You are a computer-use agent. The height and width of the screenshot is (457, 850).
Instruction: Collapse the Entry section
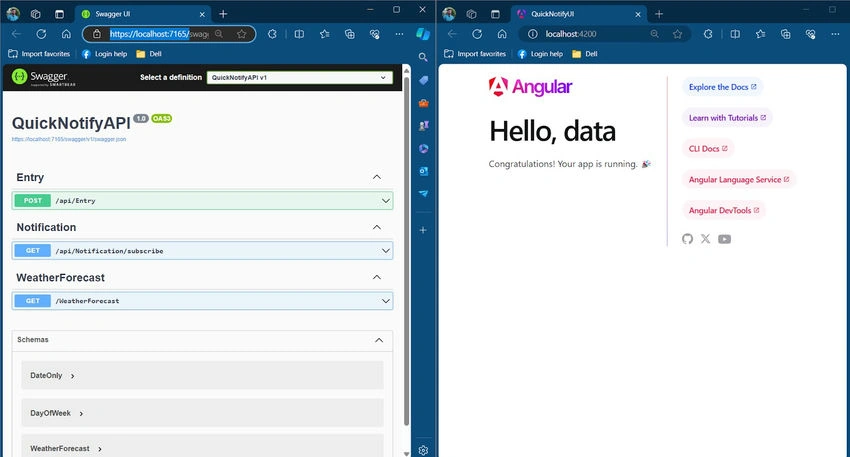pyautogui.click(x=377, y=177)
